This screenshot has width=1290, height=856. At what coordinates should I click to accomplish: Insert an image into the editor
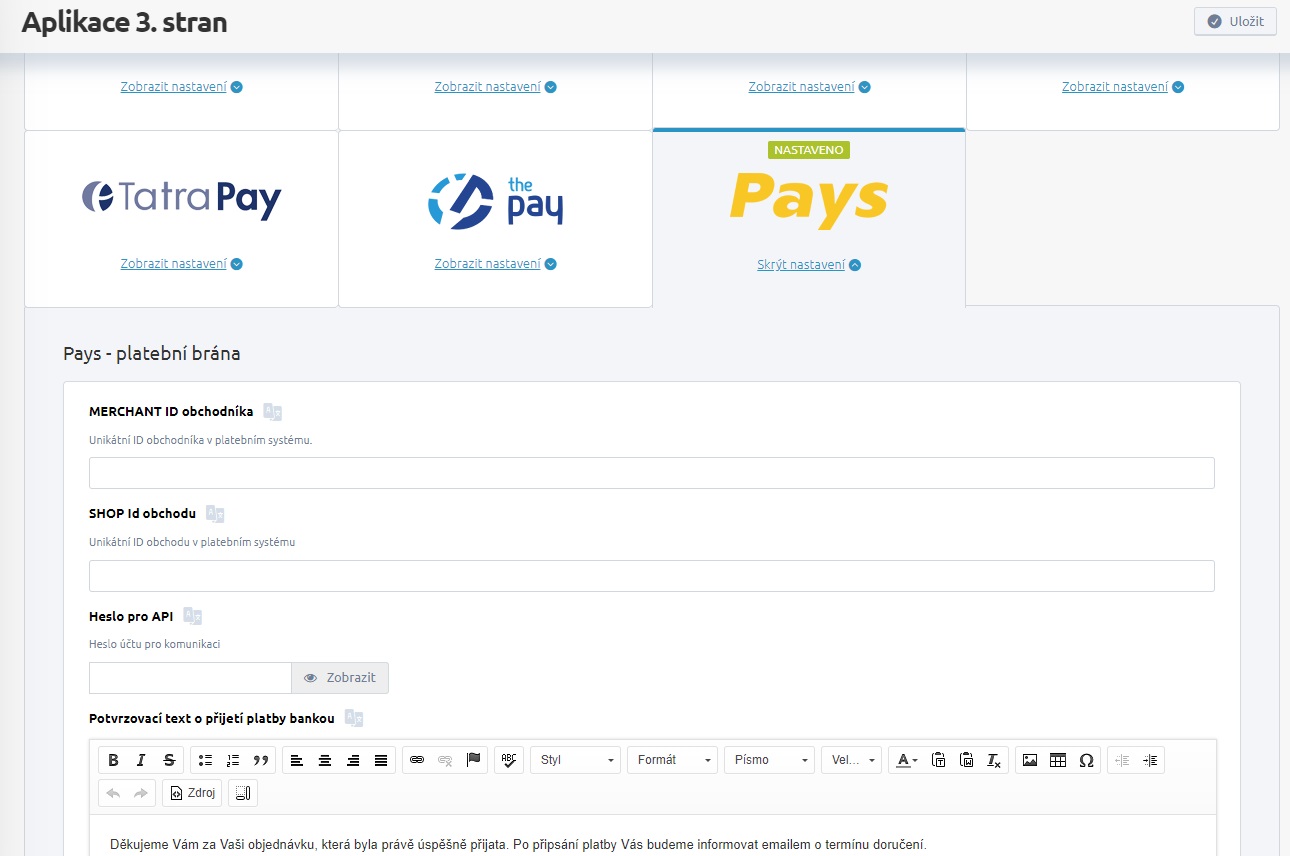click(1030, 760)
